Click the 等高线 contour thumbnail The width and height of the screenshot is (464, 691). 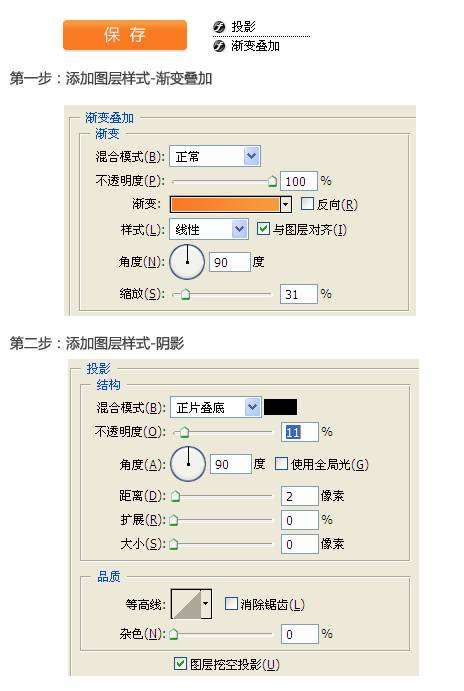coord(186,604)
